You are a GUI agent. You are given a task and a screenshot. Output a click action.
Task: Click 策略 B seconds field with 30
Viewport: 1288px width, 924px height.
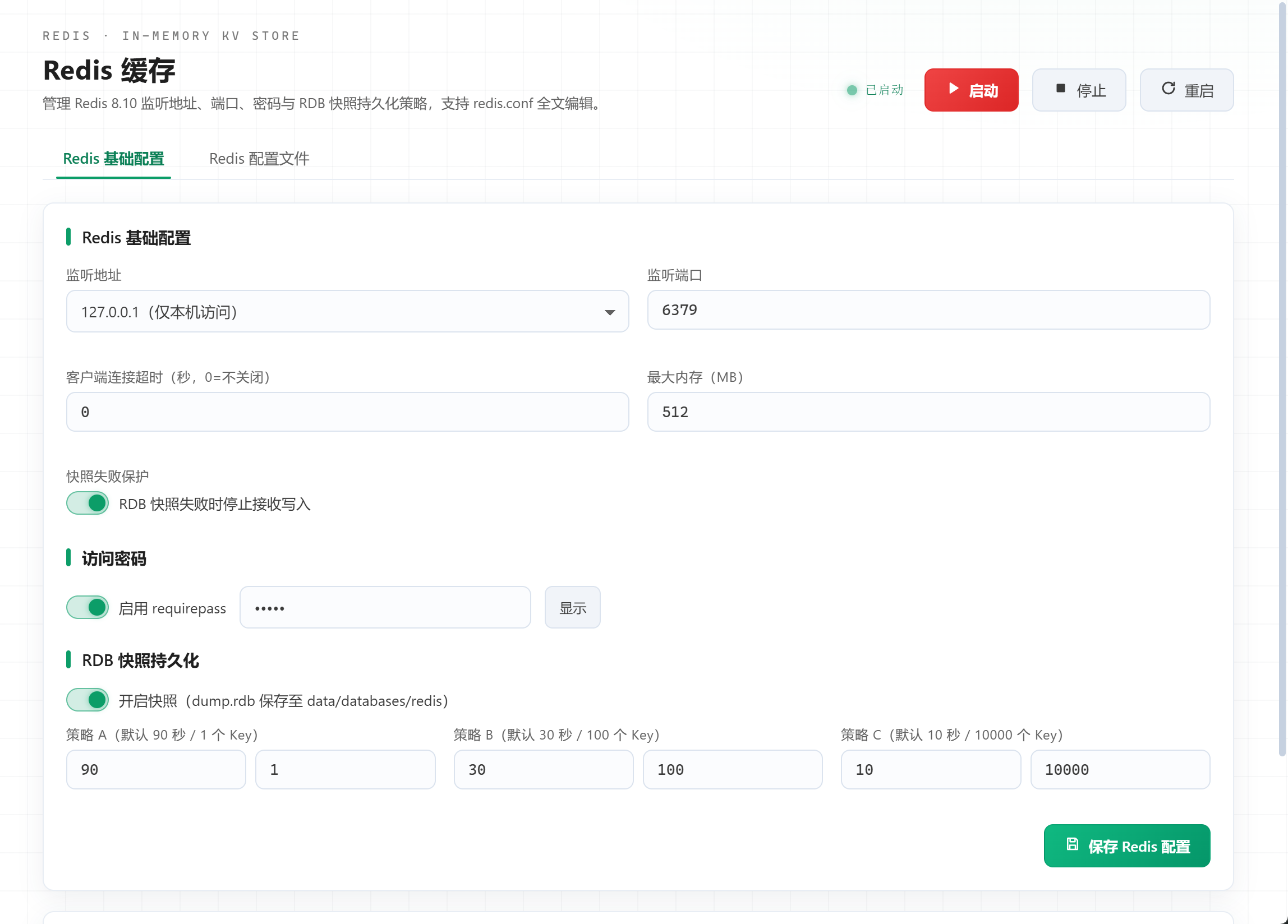click(544, 770)
